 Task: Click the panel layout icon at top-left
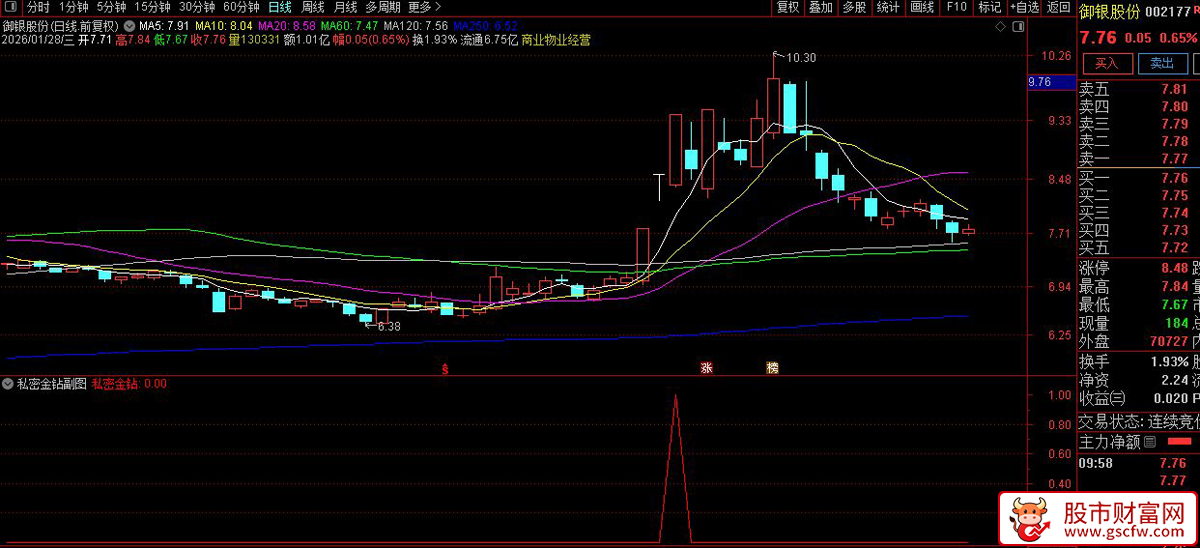[x=10, y=7]
